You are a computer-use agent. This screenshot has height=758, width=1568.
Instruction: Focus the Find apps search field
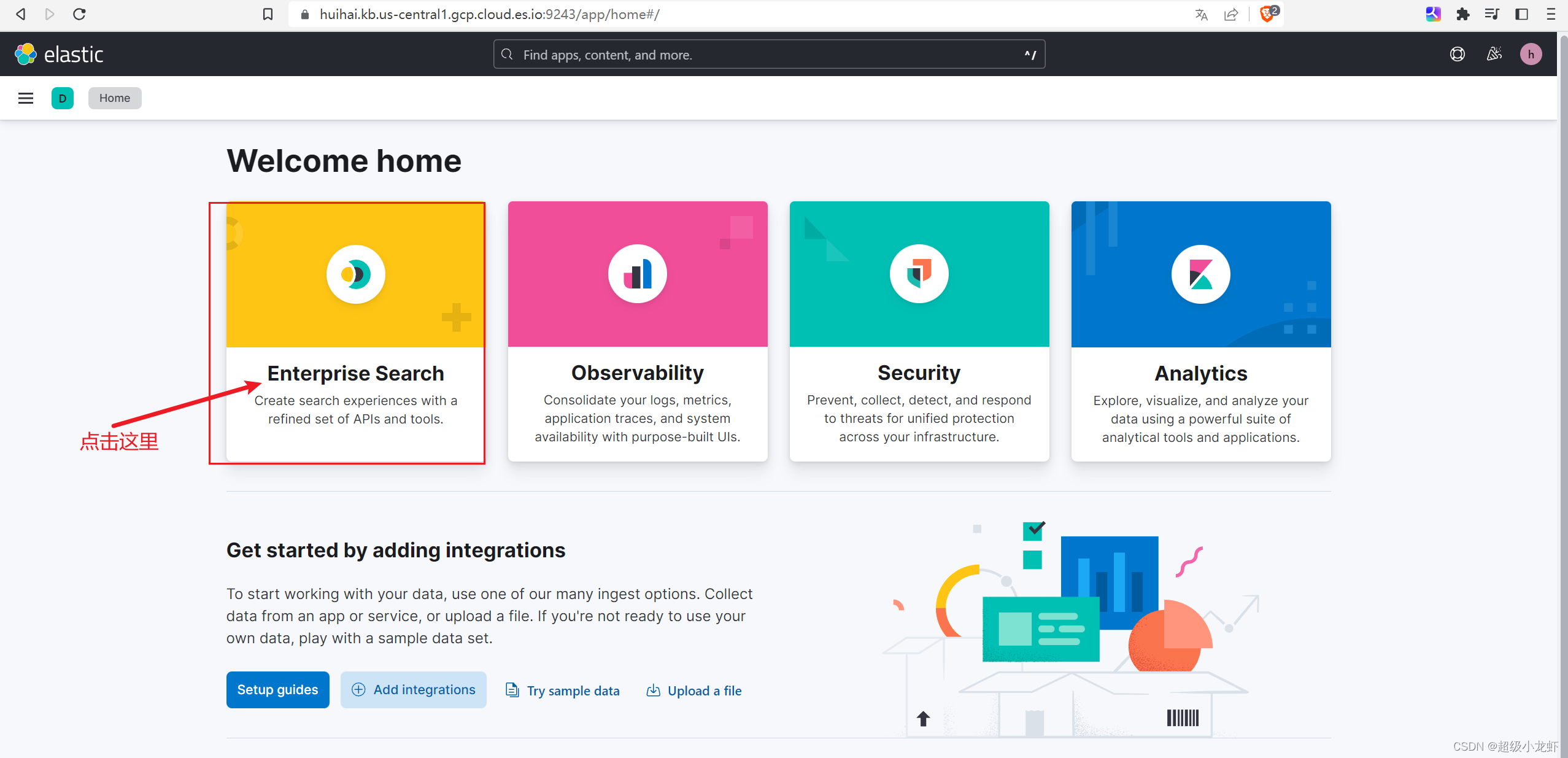point(769,55)
